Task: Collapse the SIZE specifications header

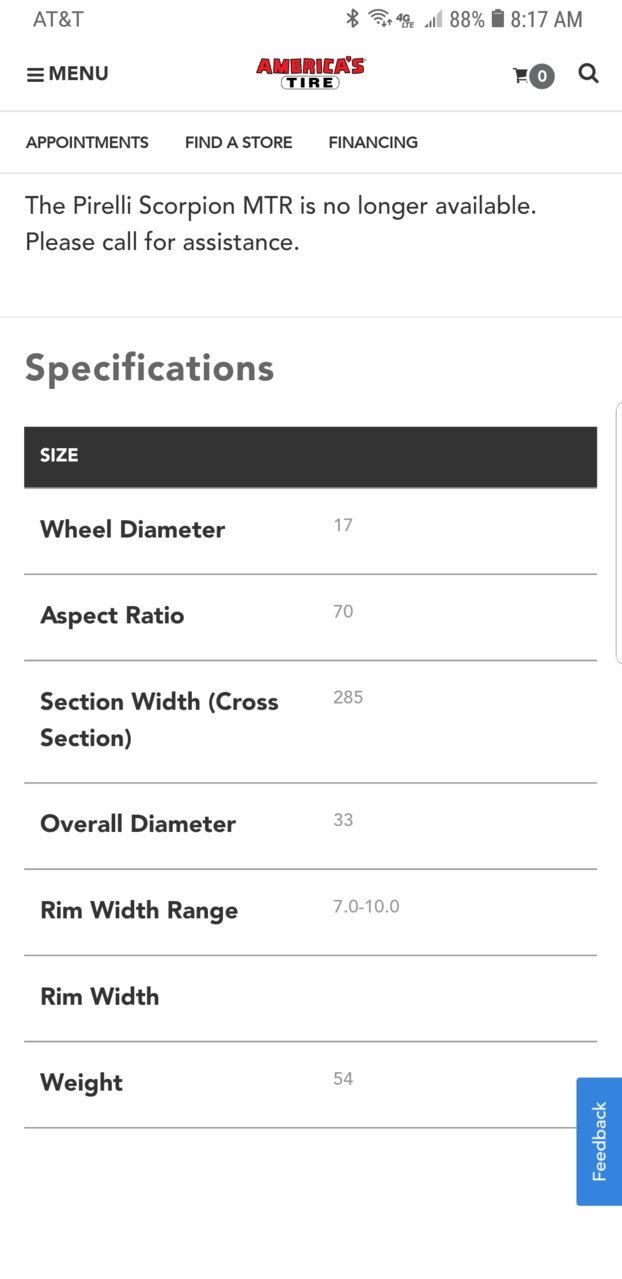Action: [310, 456]
